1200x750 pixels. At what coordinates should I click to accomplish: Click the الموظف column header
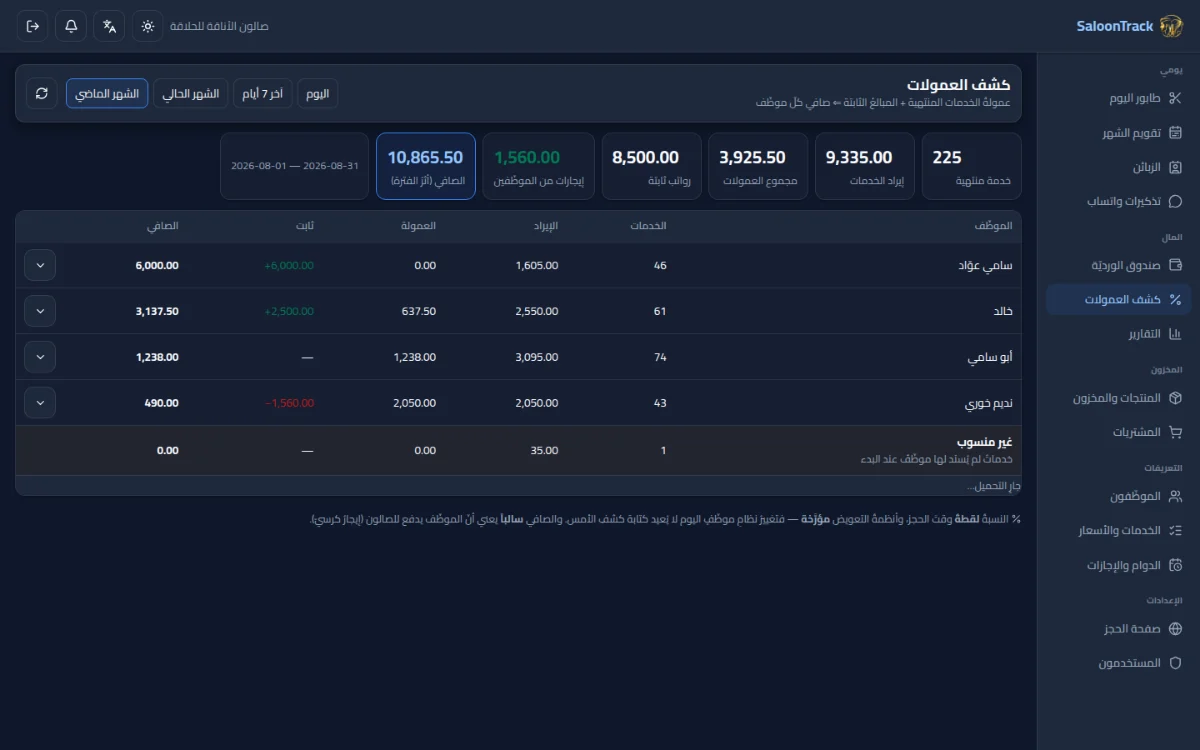coord(993,226)
